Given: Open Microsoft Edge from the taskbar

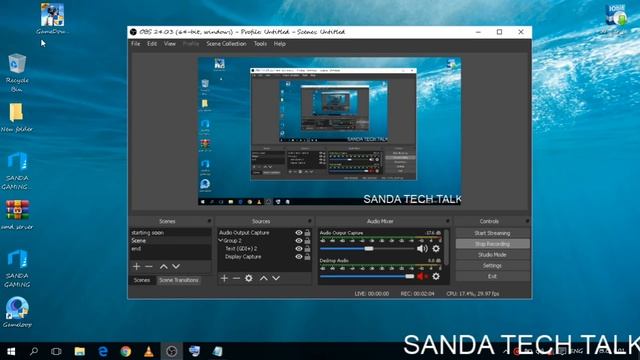Looking at the screenshot, I should coord(103,351).
